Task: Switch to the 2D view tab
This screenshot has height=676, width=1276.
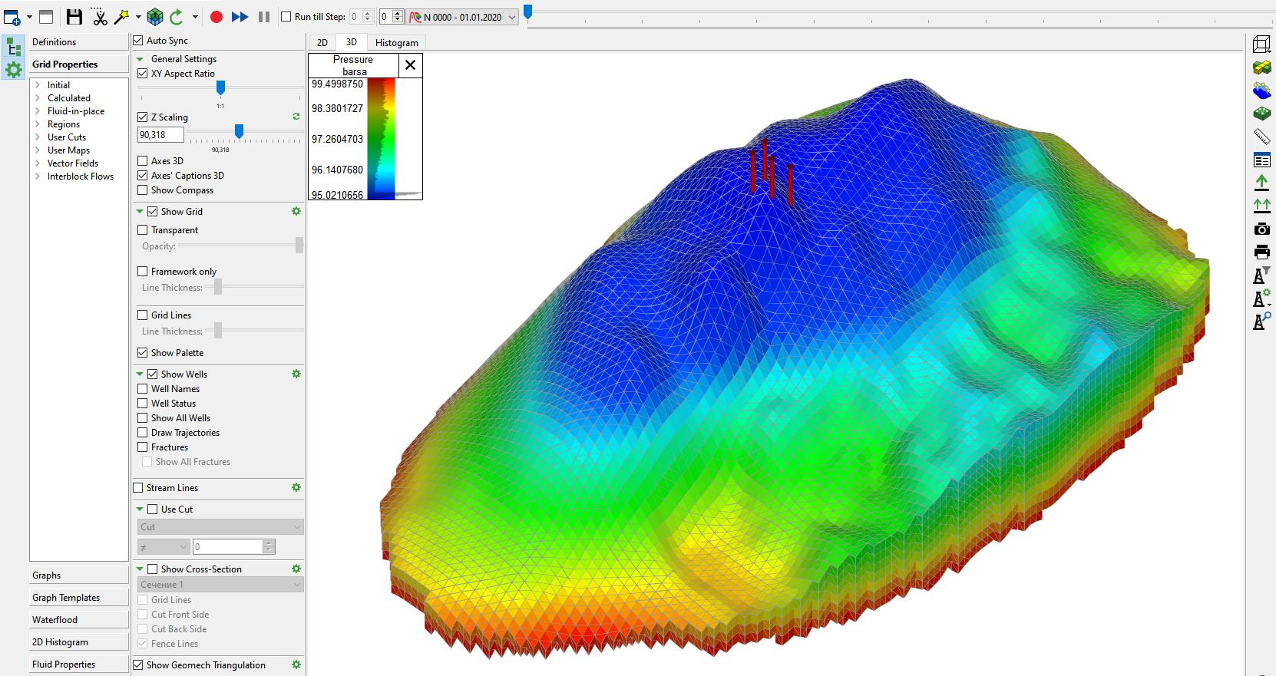Action: click(x=322, y=42)
